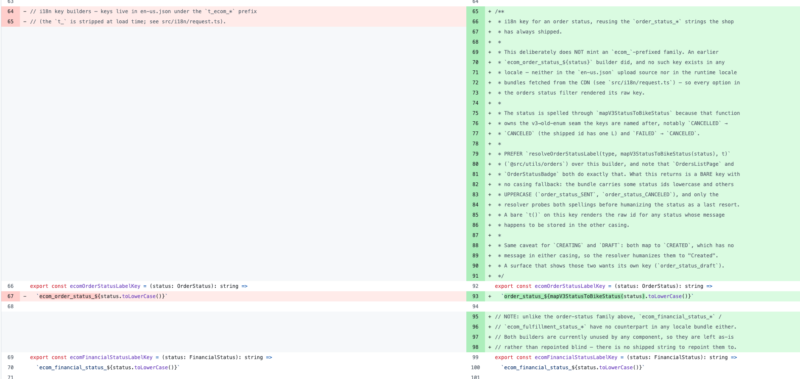800x379 pixels.
Task: Click line 'Same caveat for `CREATING` and `DRAFT`'
Action: (615, 245)
